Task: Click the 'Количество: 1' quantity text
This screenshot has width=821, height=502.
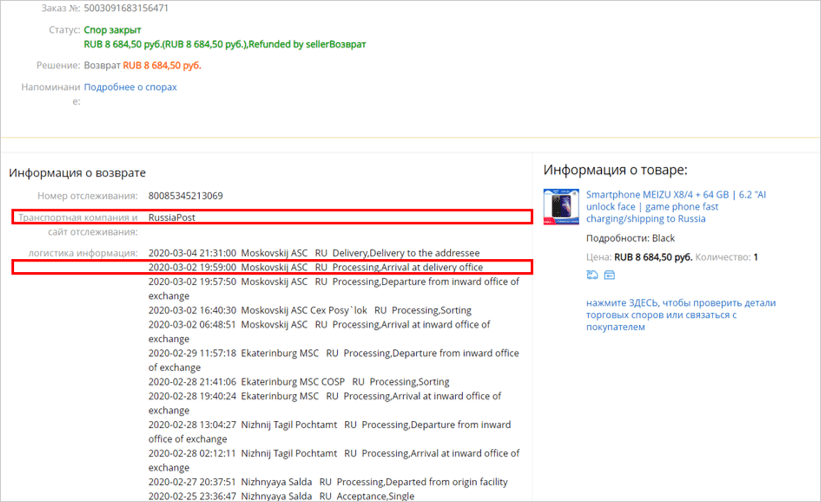Action: pos(726,257)
